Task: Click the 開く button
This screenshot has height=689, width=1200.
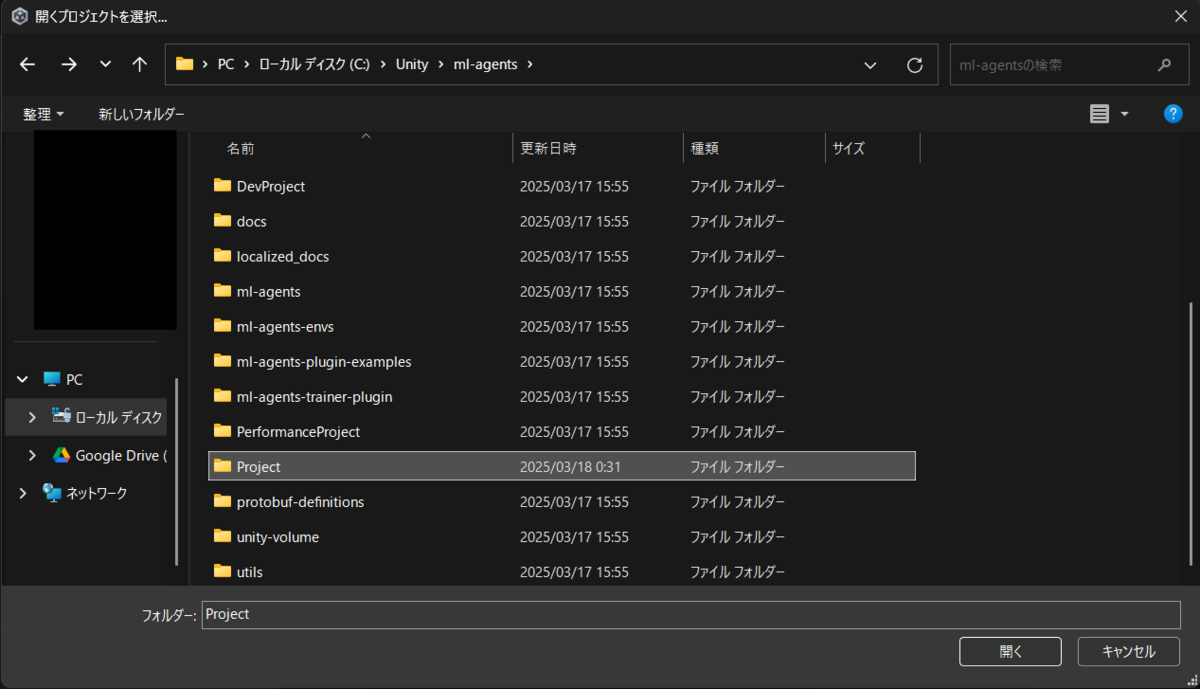Action: [1010, 651]
